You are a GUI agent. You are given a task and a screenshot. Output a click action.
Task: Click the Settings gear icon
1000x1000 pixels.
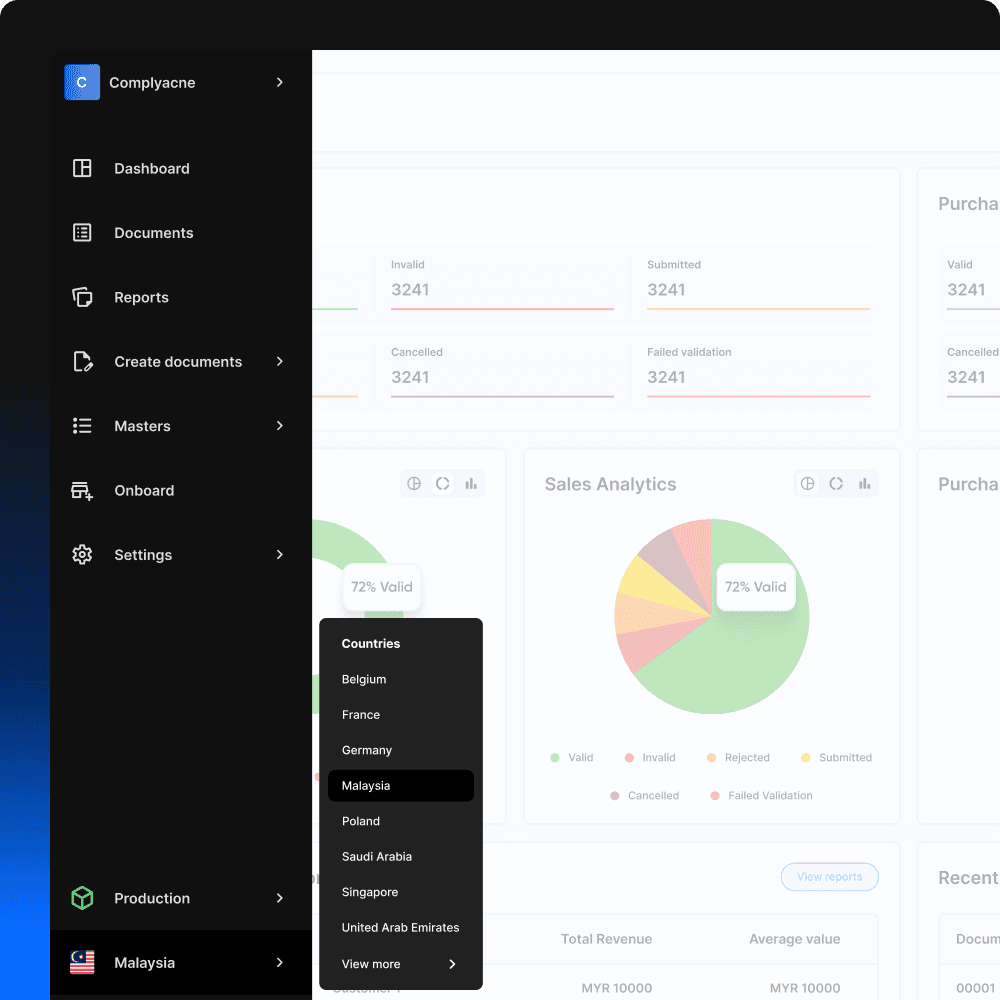(82, 555)
